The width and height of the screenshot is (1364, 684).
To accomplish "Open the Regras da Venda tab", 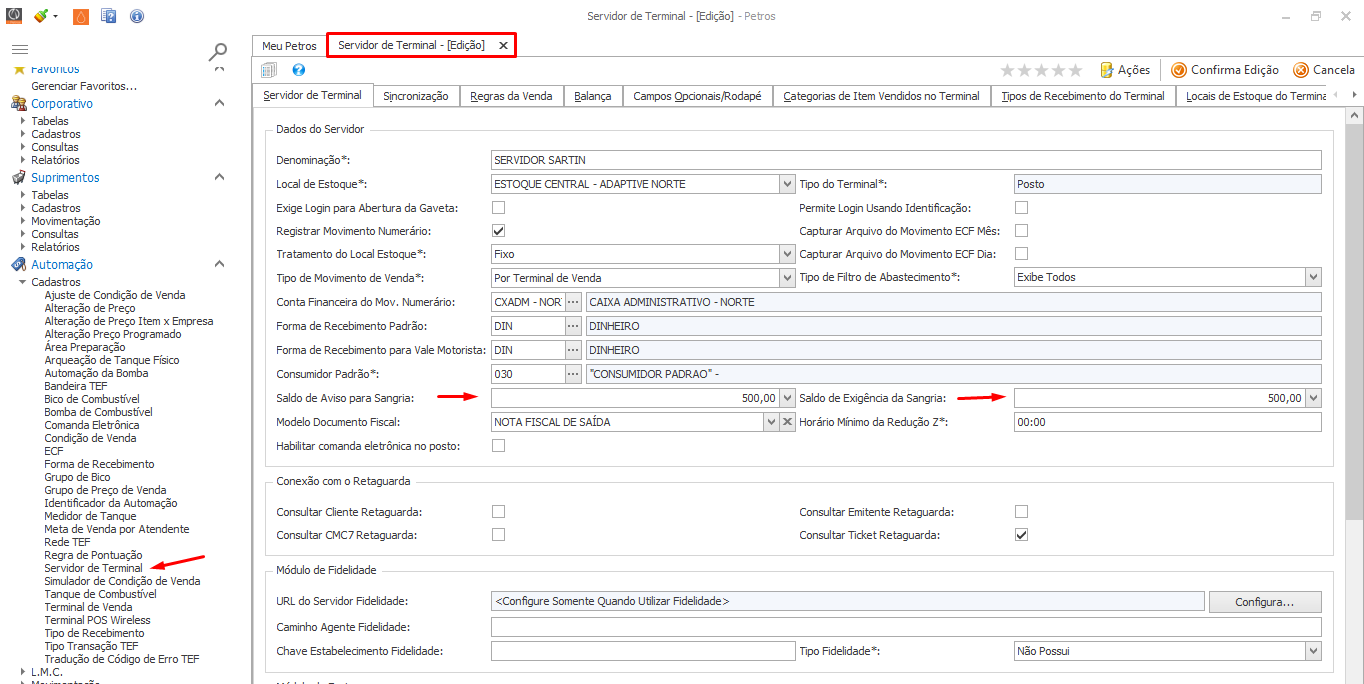I will [511, 96].
